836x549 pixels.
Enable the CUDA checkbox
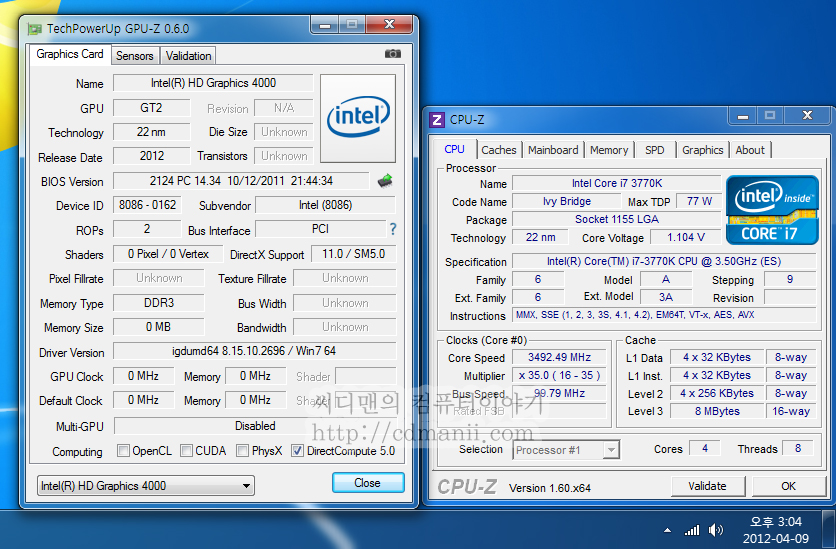186,451
